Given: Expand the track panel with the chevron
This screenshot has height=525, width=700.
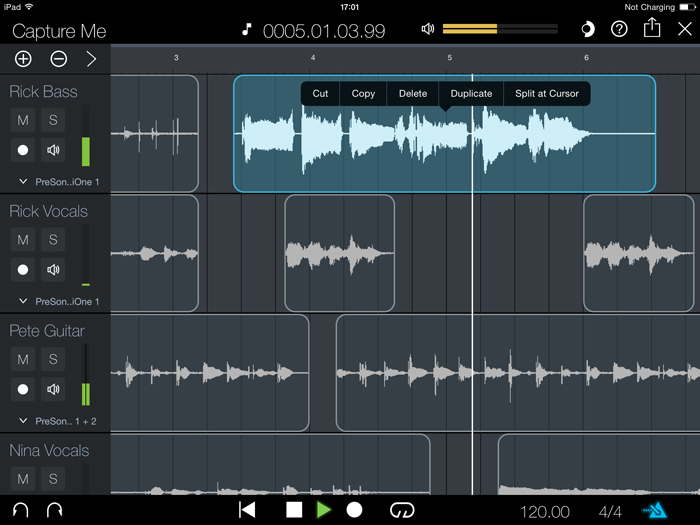Looking at the screenshot, I should pos(91,59).
